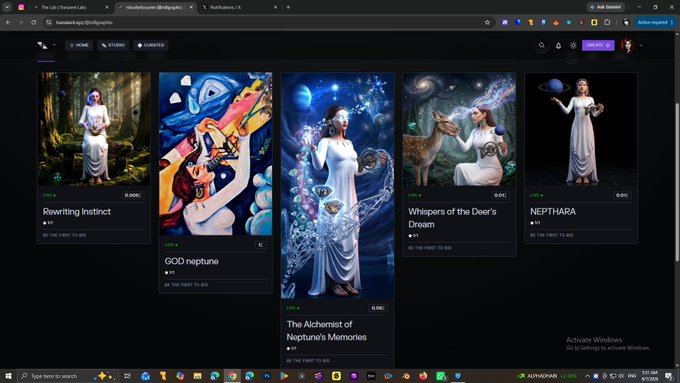Open the Windows notification center icon
680x383 pixels.
point(669,376)
